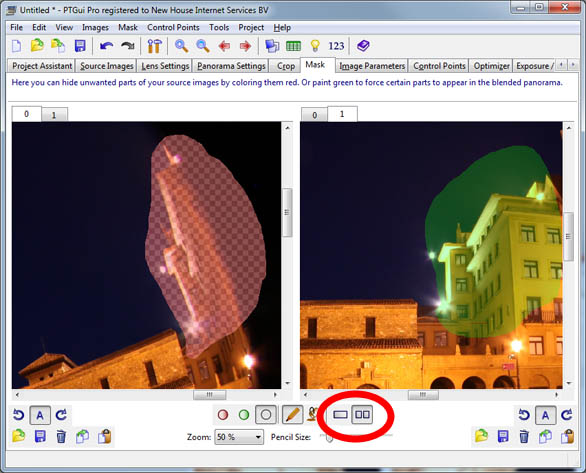This screenshot has width=586, height=473.
Task: Load mask via left pane folder icon
Action: tap(18, 436)
